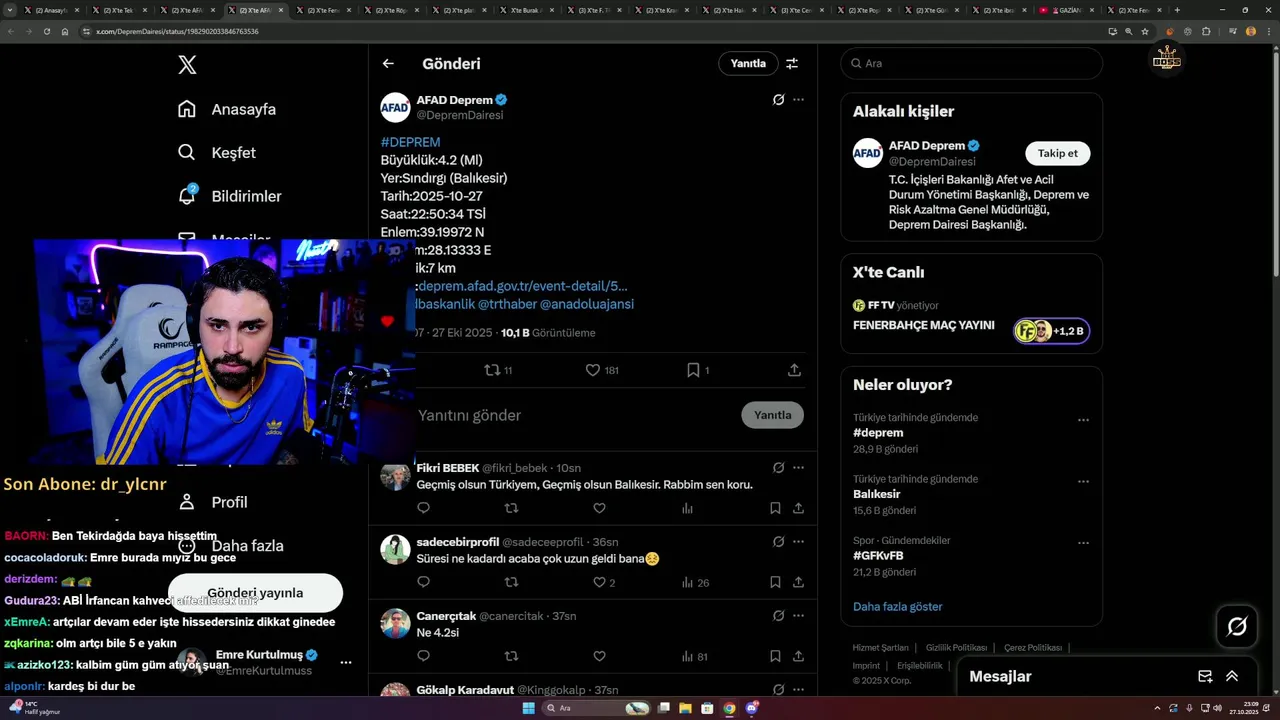
Task: Open Daha fazla menu in sidebar
Action: coord(231,546)
